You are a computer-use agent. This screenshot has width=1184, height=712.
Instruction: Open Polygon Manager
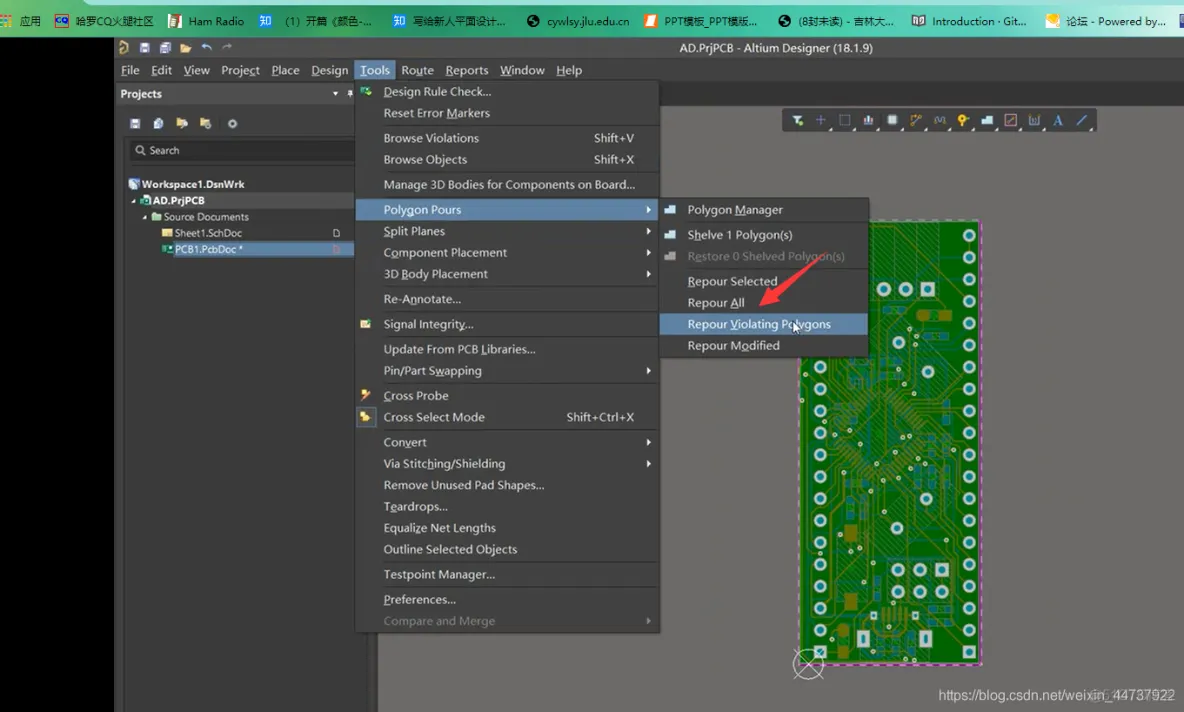(x=763, y=210)
